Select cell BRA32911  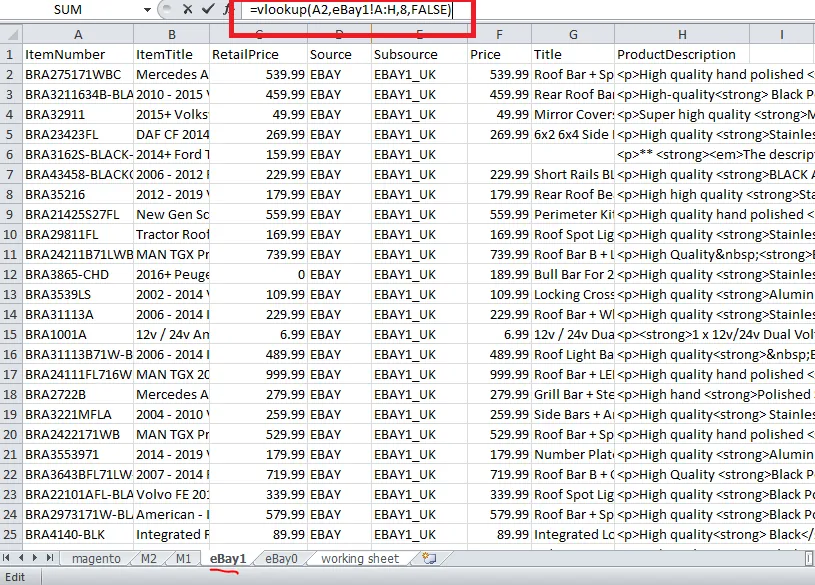click(x=78, y=114)
